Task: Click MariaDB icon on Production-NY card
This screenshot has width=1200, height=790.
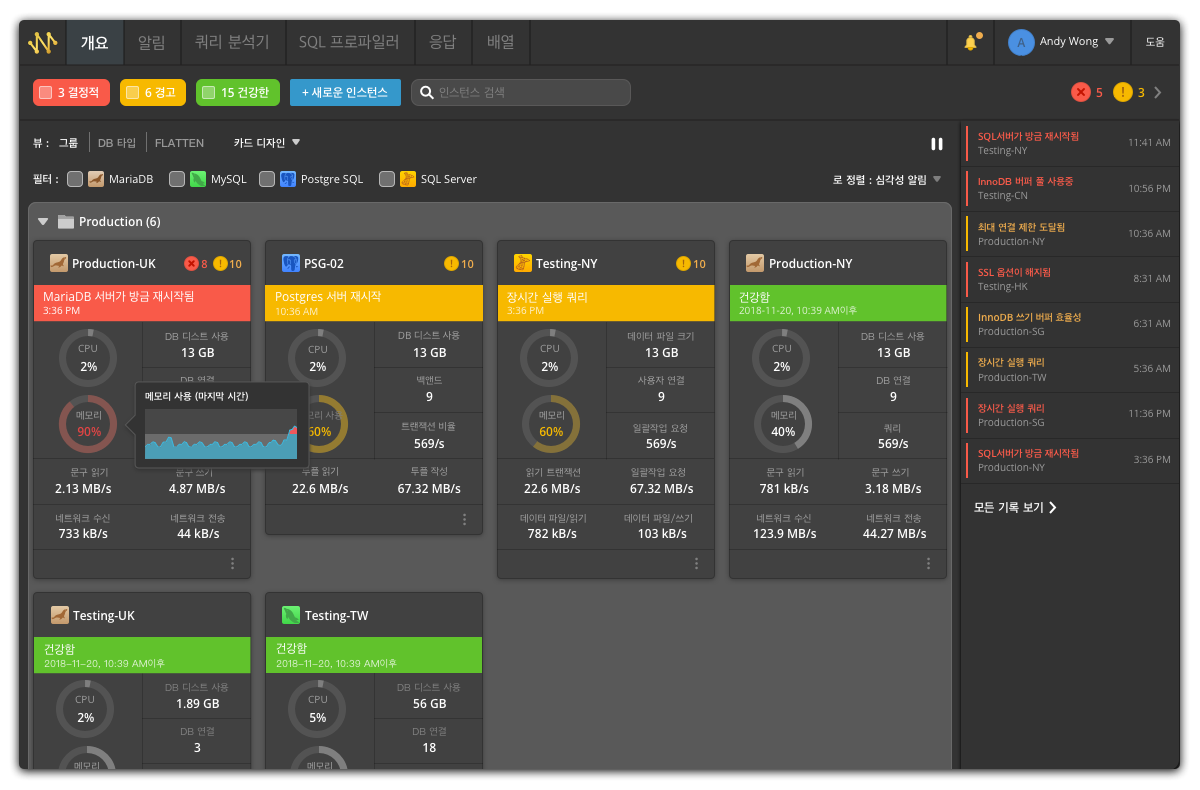Action: (x=755, y=263)
